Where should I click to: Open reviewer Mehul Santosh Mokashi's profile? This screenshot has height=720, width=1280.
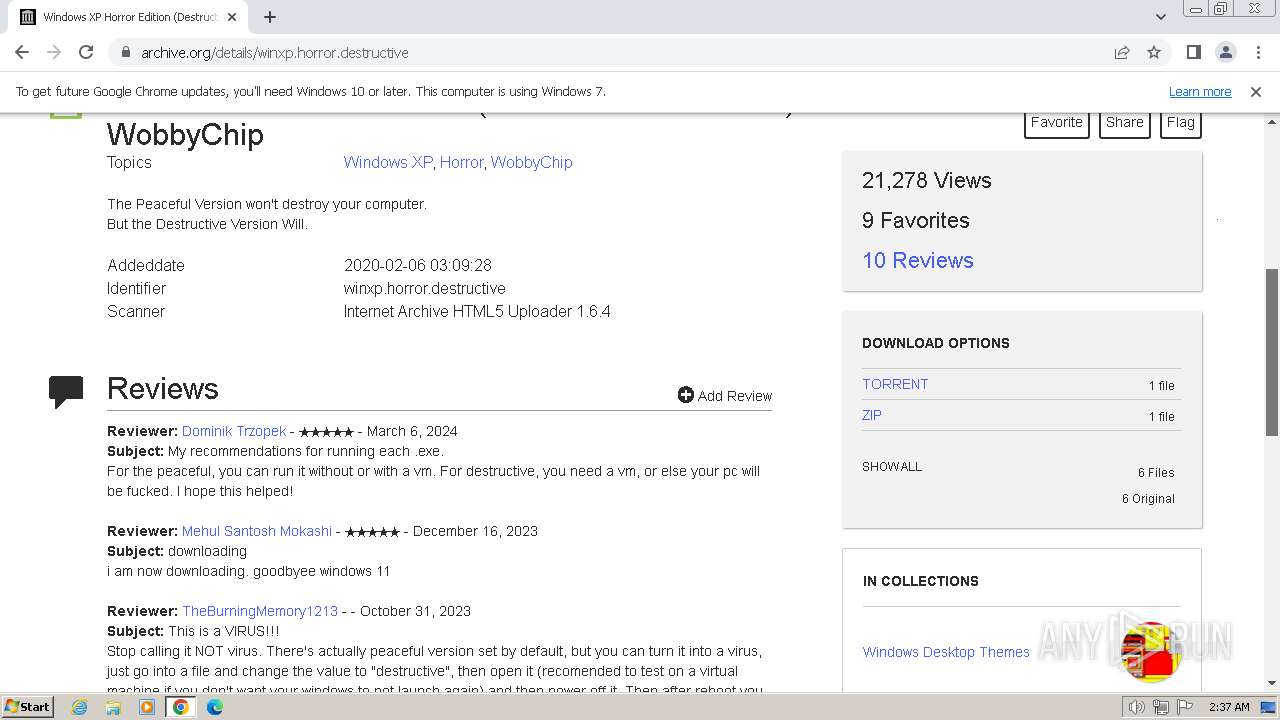[257, 531]
